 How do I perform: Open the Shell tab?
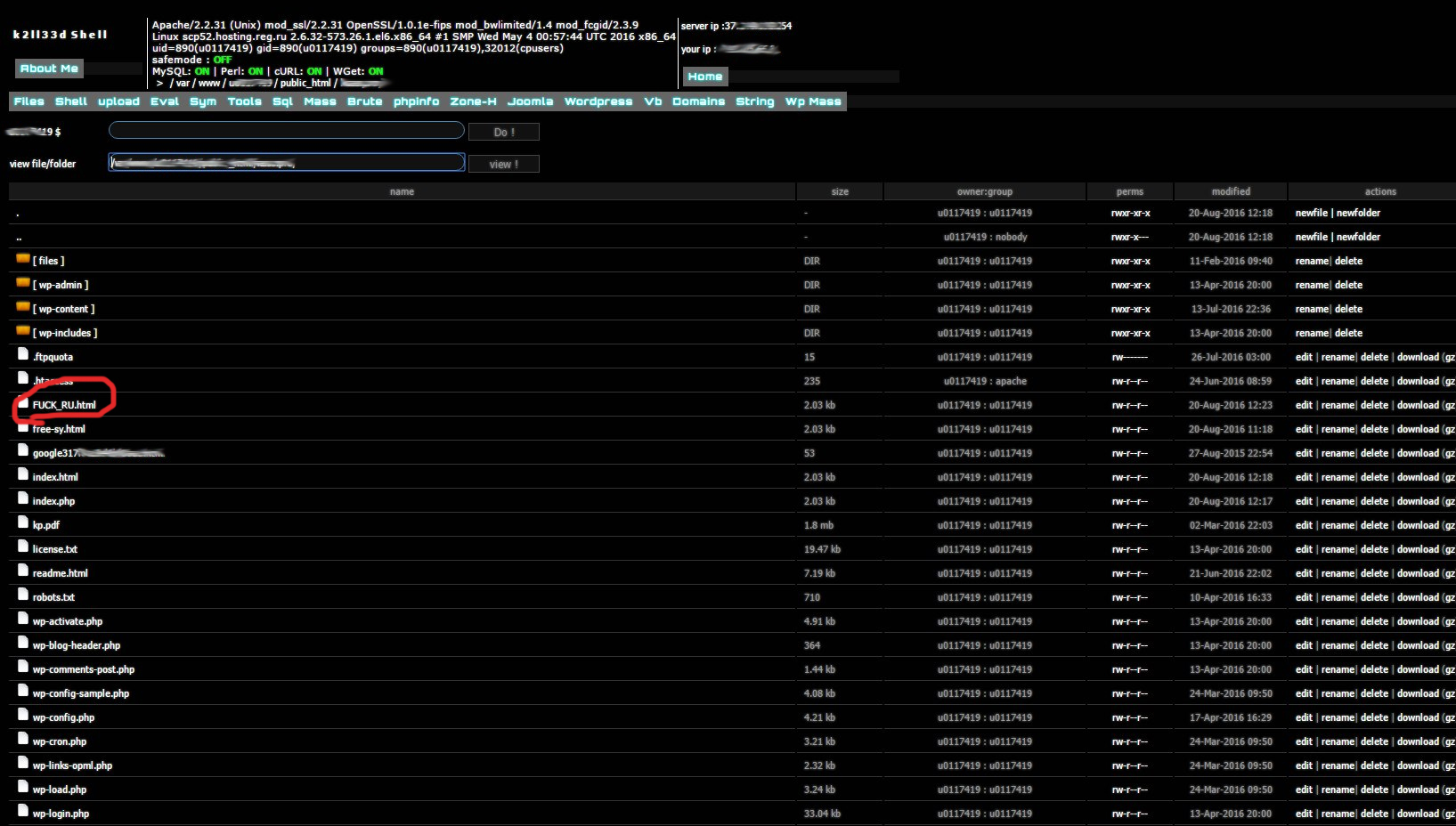pos(71,101)
